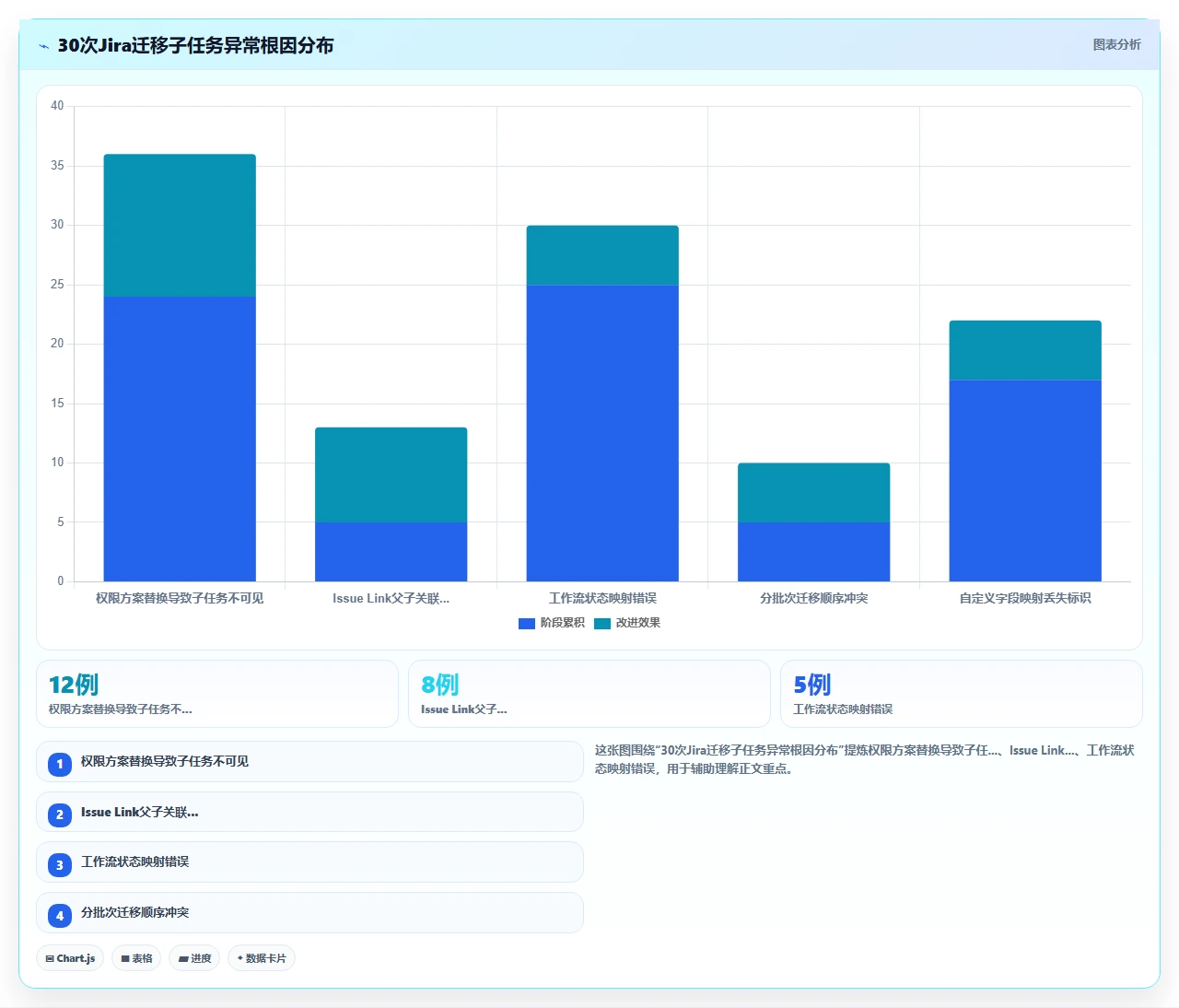Click the title icon beside 30次Jira迁移
Viewport: 1179px width, 1008px height.
point(43,46)
